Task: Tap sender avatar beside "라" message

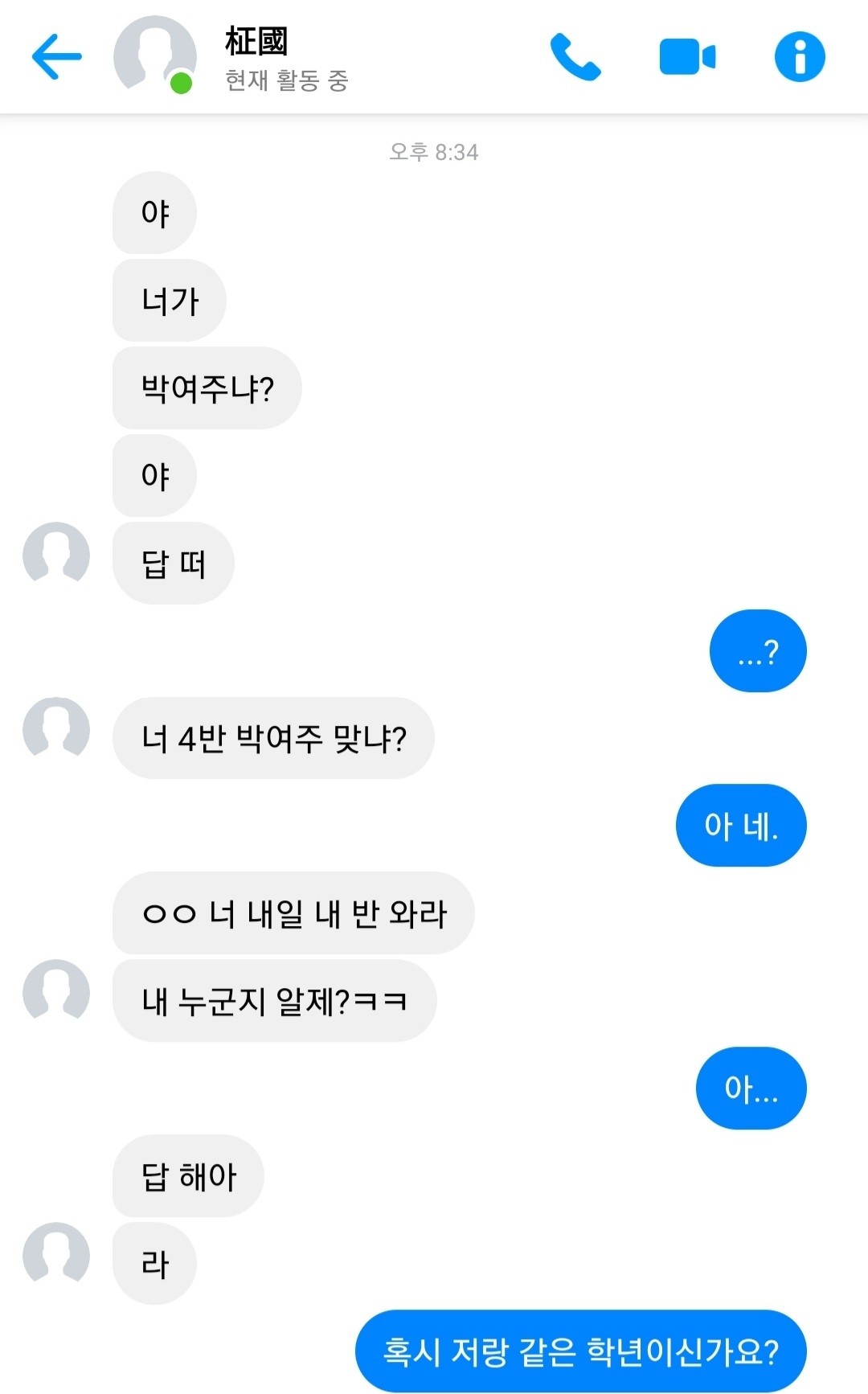Action: point(56,1254)
